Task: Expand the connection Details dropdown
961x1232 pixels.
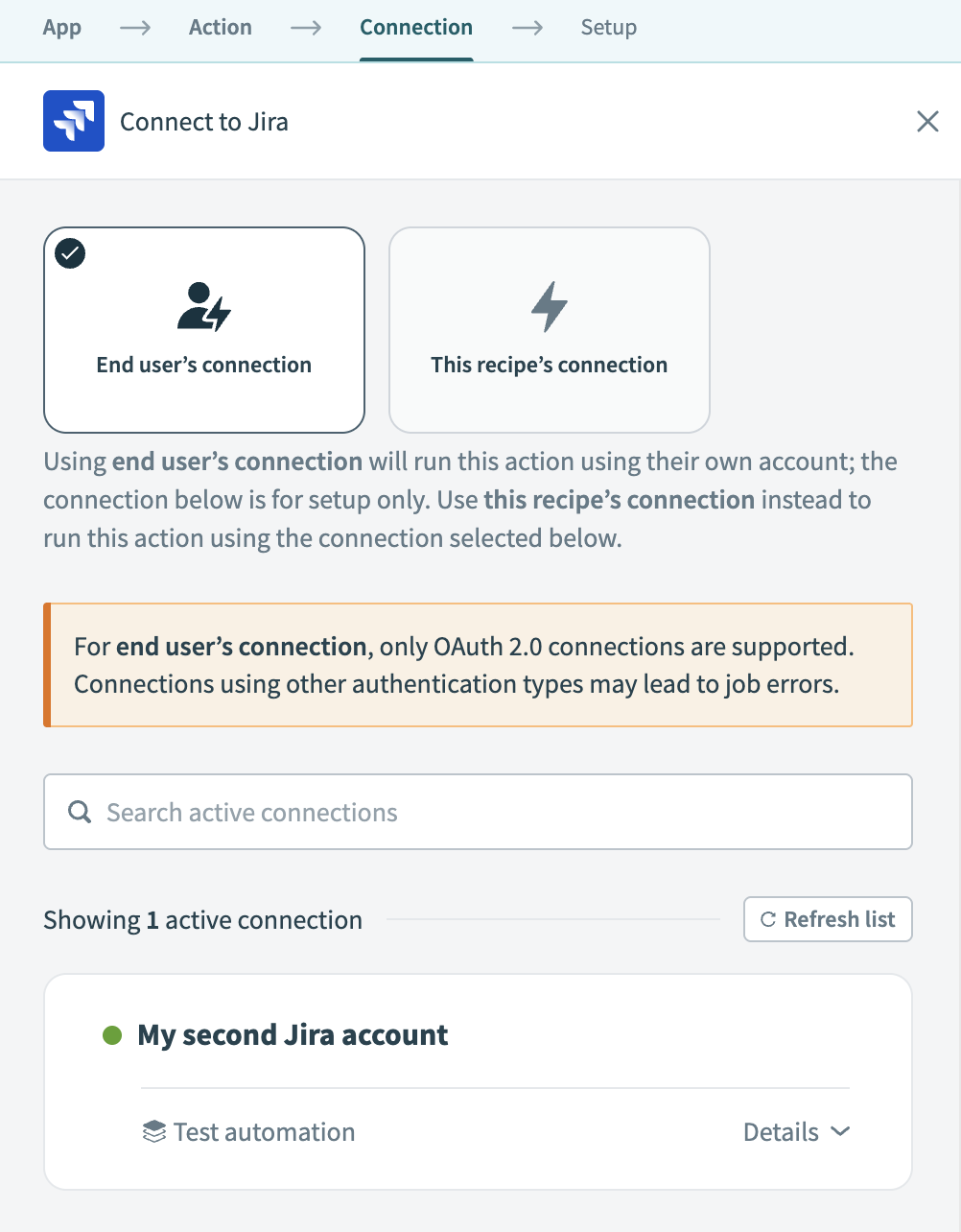Action: click(782, 1132)
